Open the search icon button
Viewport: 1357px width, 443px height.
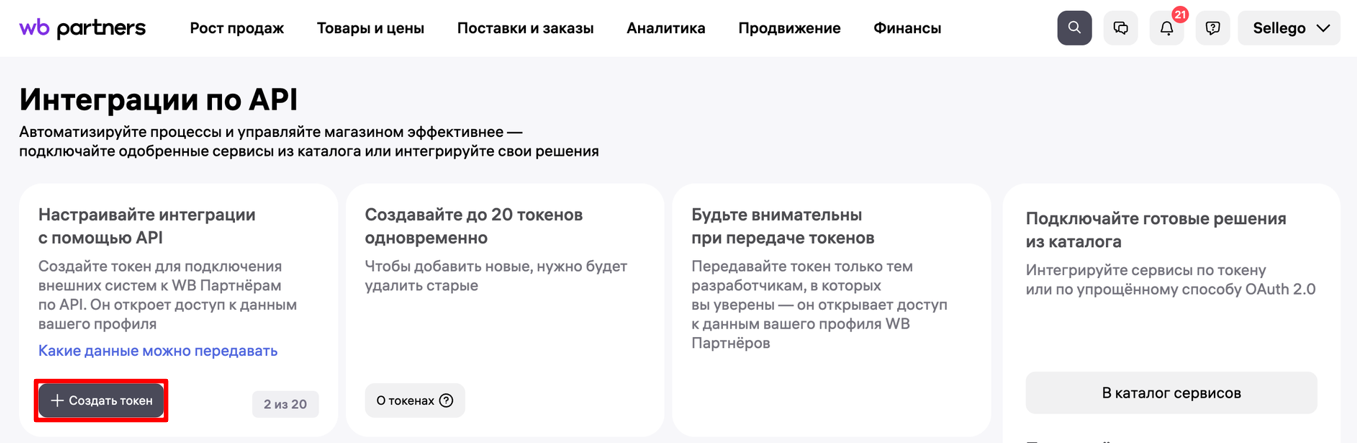click(1074, 28)
